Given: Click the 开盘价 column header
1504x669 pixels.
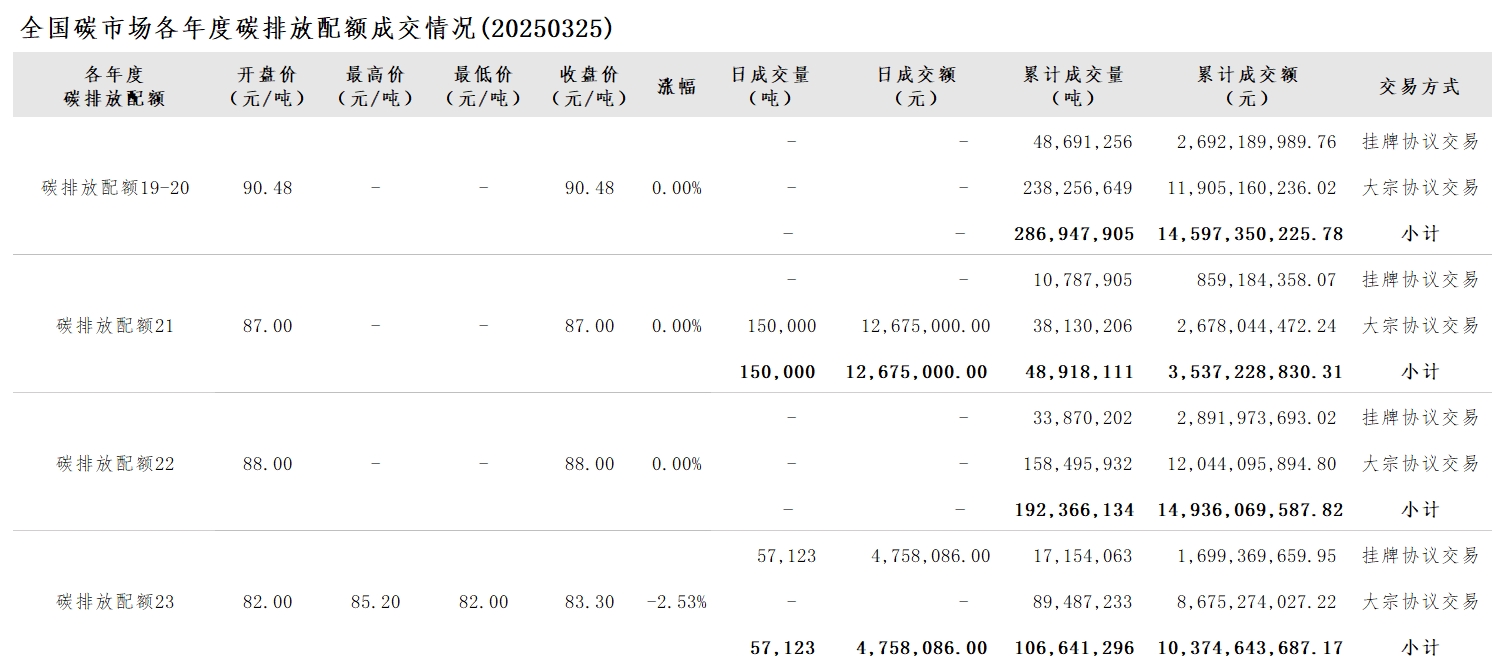Looking at the screenshot, I should point(267,86).
